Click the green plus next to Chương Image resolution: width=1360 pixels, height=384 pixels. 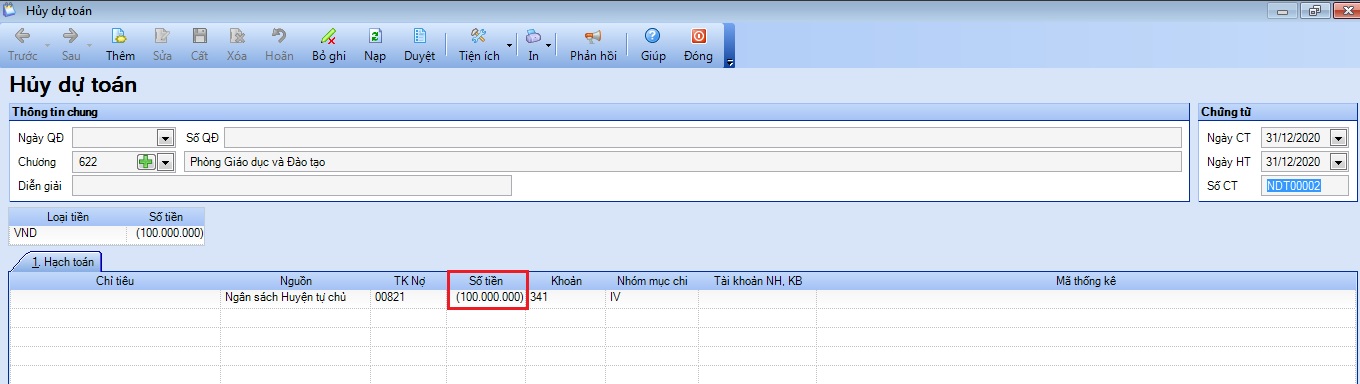[146, 161]
